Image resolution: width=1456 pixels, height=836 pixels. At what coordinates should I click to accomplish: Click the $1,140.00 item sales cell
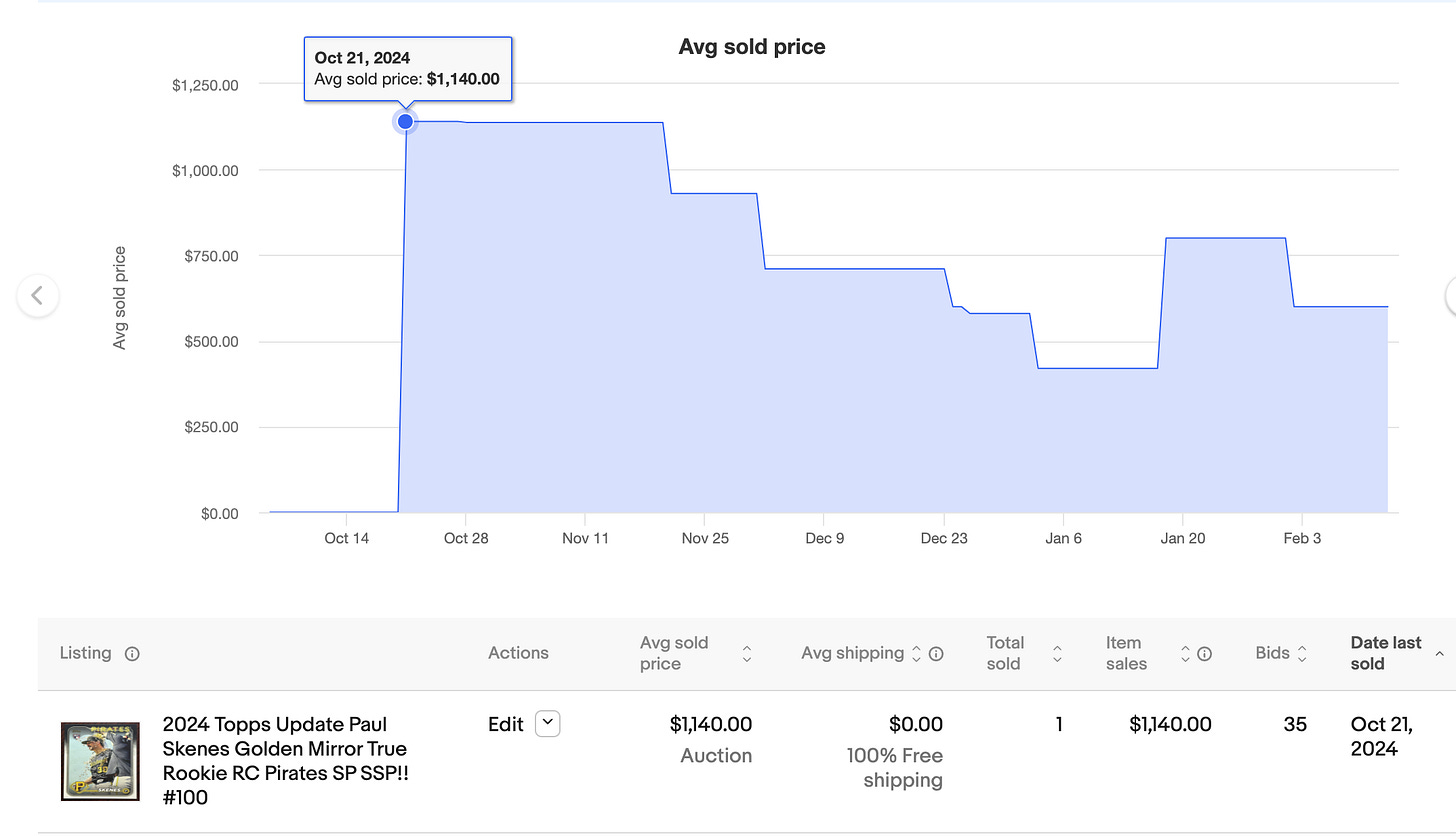tap(1170, 724)
